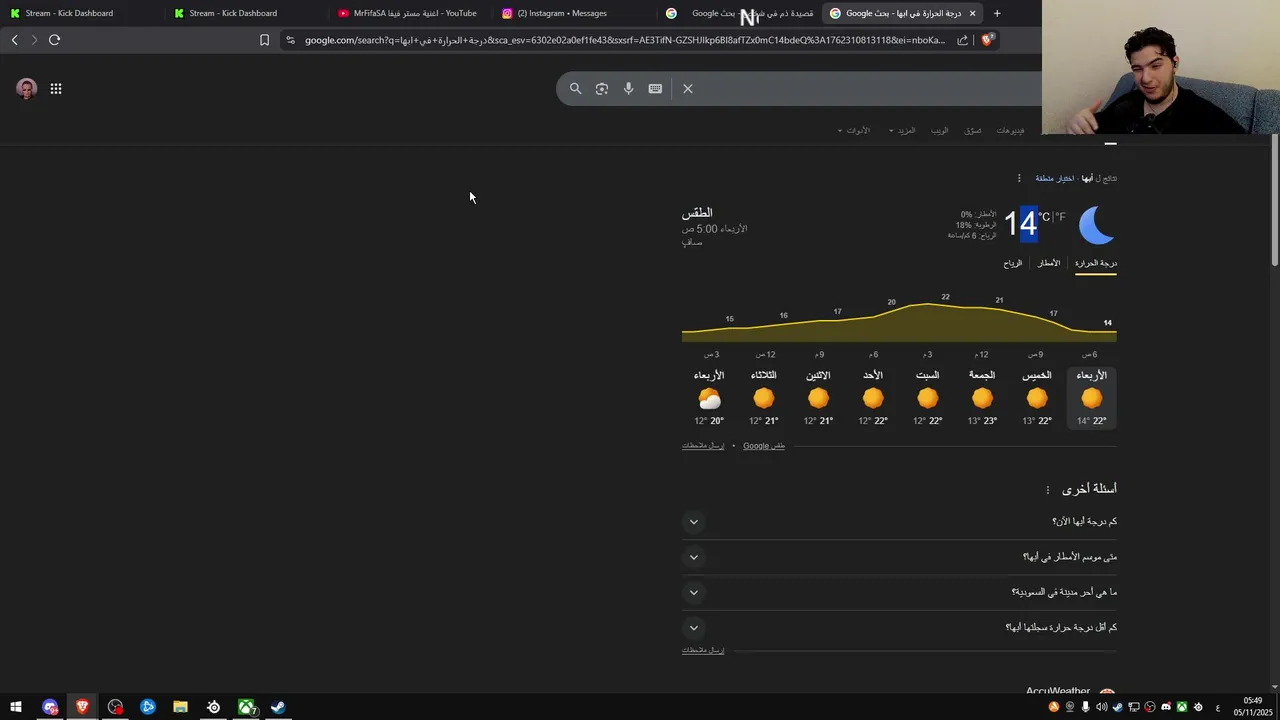
Task: Open the تسوّق shopping search filter
Action: point(973,131)
